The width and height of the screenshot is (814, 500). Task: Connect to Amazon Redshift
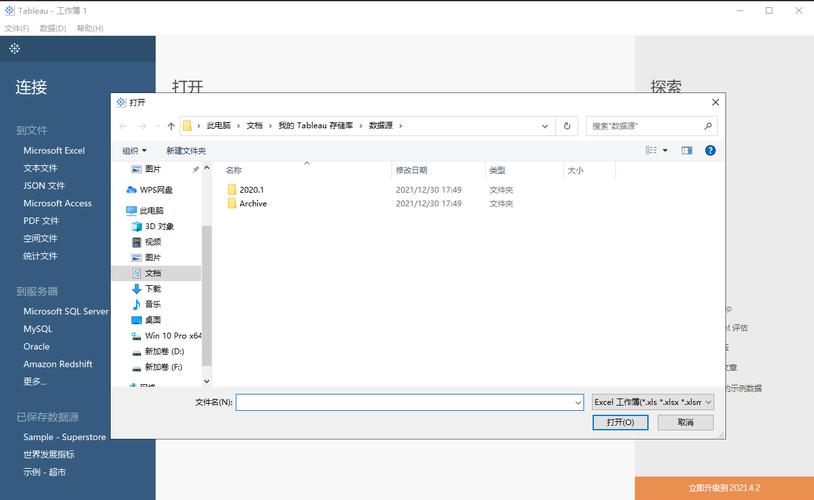[58, 364]
